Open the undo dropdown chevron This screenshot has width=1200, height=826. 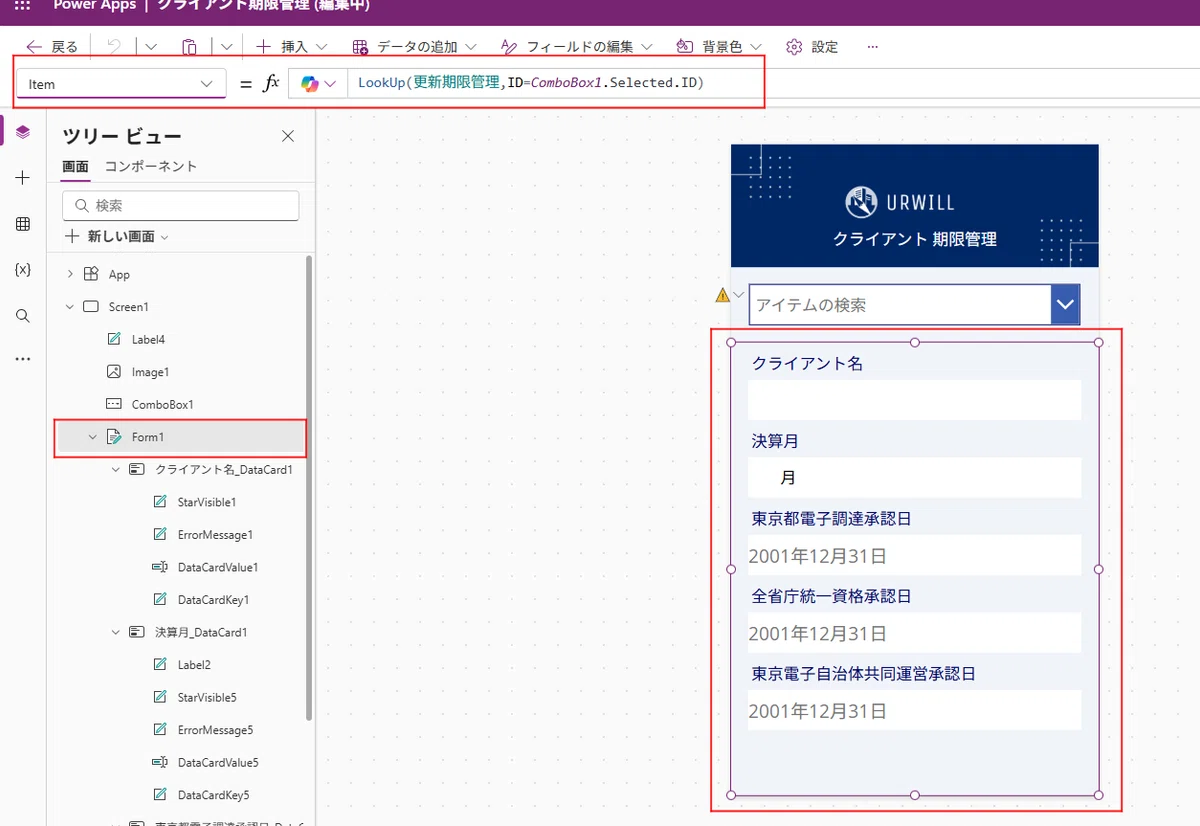pos(151,47)
